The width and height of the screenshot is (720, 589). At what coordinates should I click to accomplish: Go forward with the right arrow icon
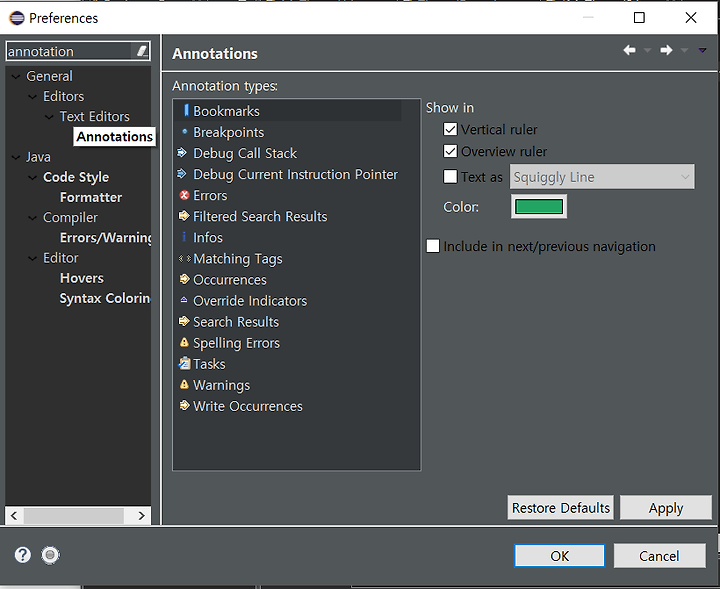click(666, 50)
